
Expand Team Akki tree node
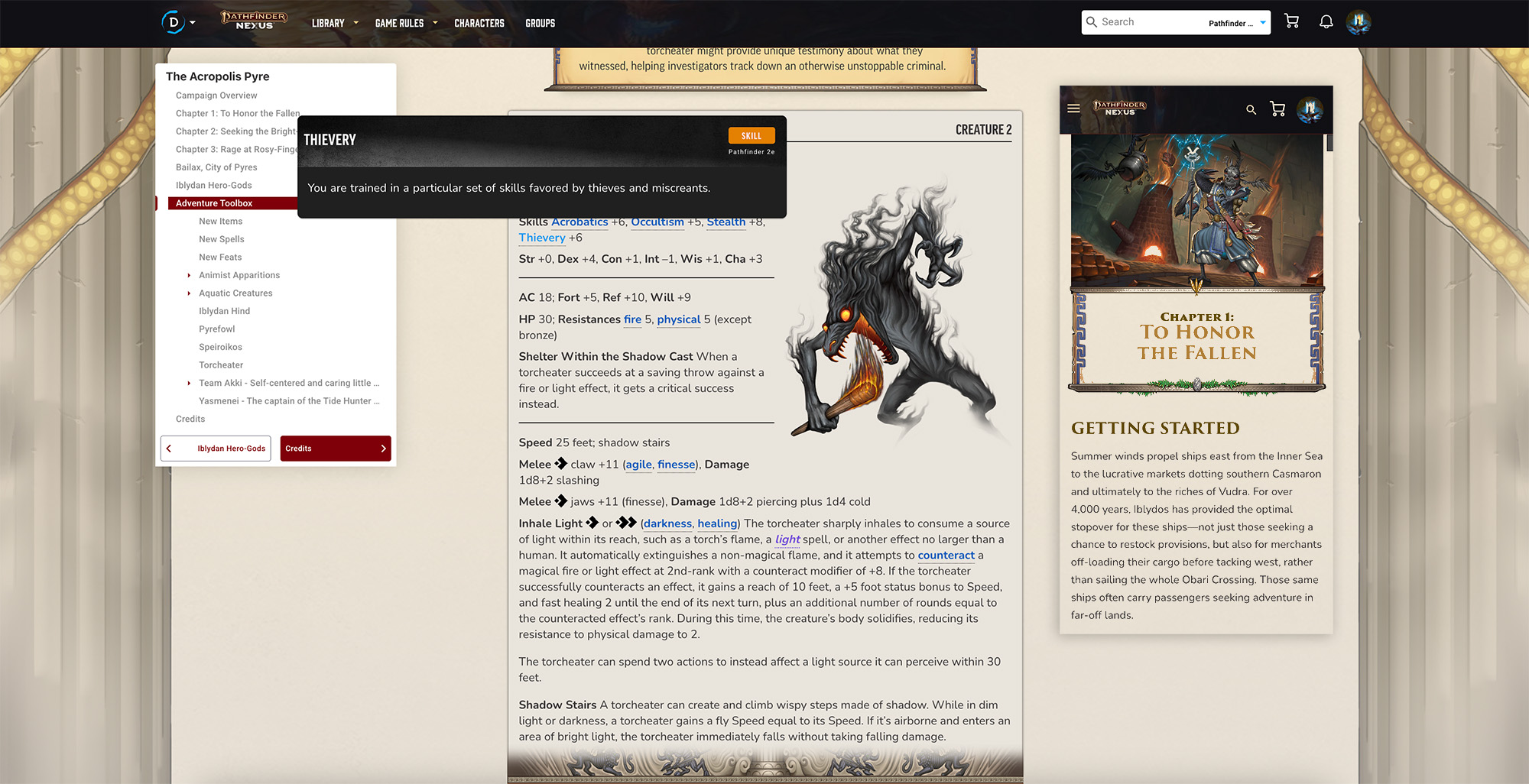click(x=189, y=384)
